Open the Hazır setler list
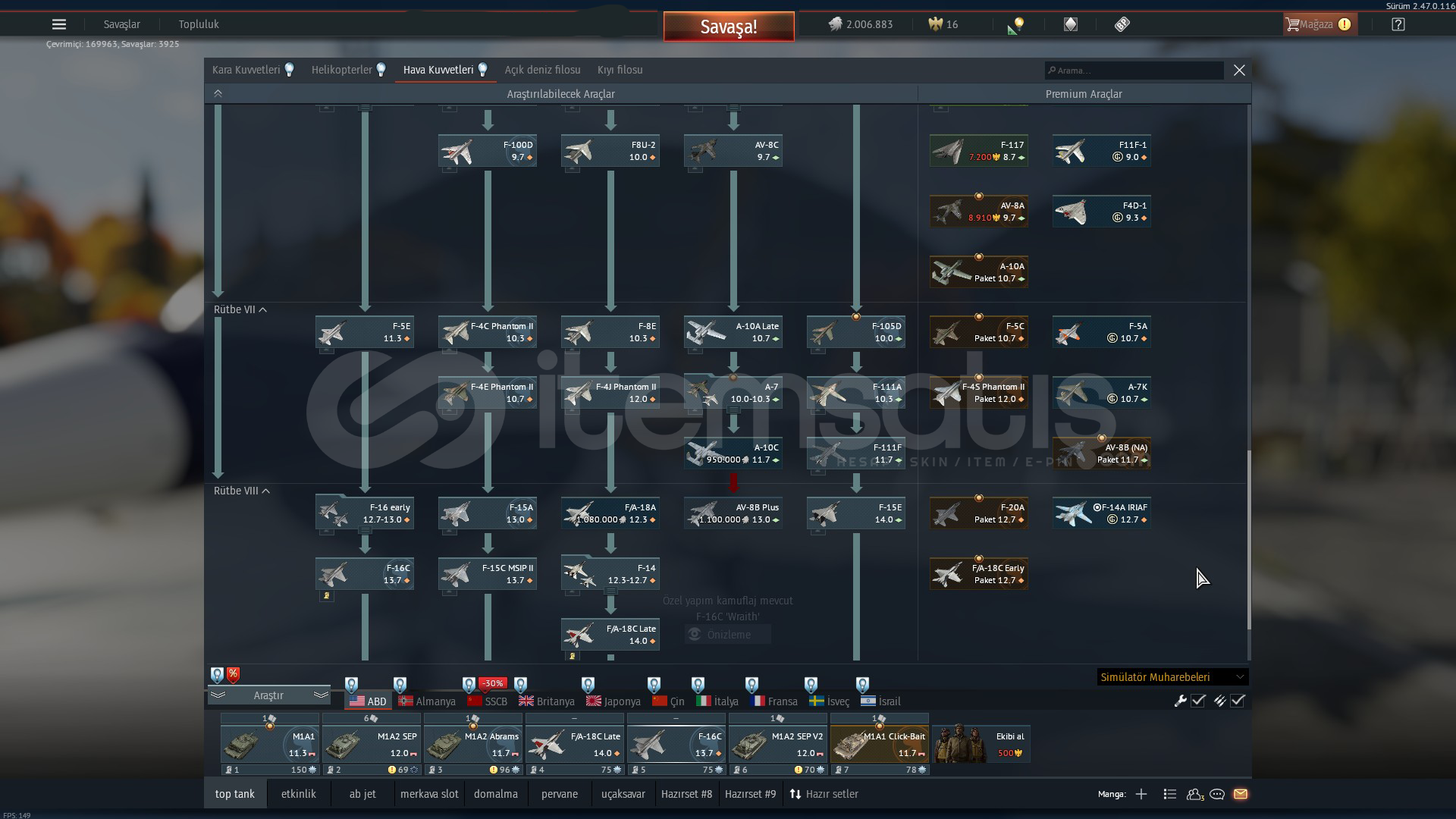 click(824, 794)
